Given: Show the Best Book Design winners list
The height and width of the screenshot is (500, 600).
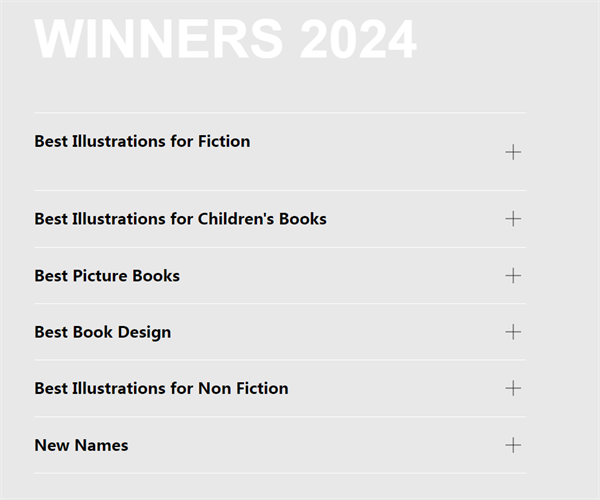Looking at the screenshot, I should pos(279,332).
